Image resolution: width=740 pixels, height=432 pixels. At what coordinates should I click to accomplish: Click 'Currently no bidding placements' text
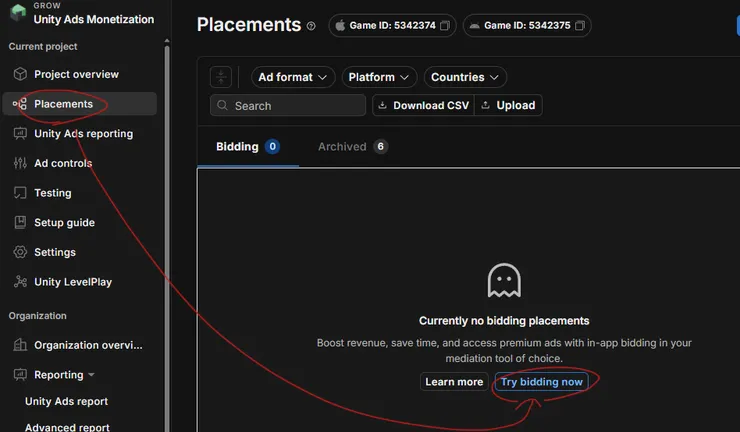[x=504, y=321]
